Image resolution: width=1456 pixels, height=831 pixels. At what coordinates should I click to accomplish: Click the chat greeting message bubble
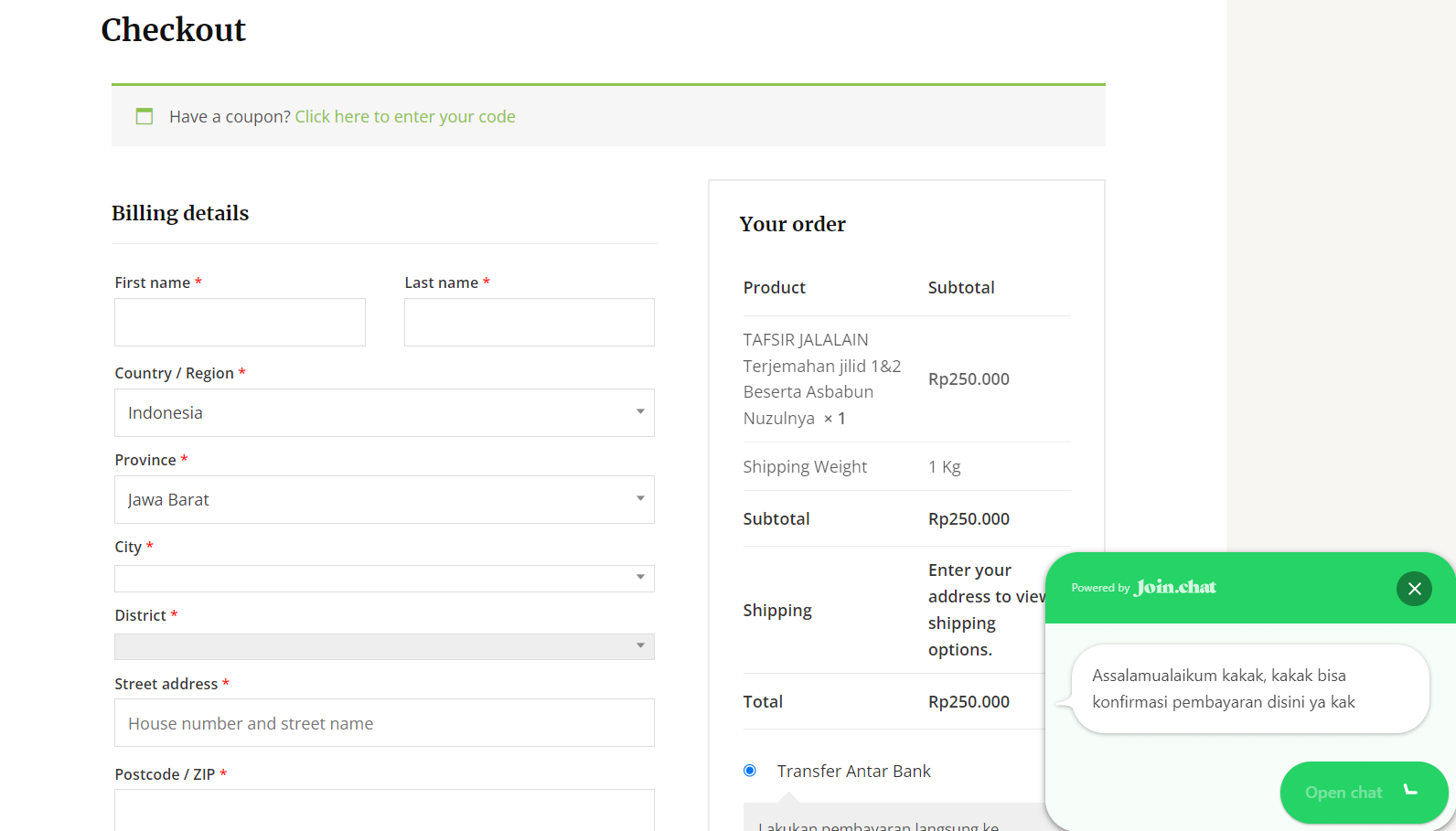tap(1249, 688)
